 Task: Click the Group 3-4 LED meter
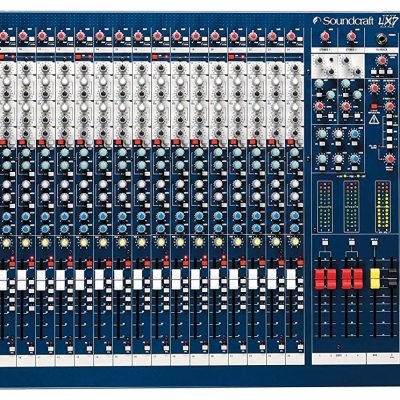(351, 207)
